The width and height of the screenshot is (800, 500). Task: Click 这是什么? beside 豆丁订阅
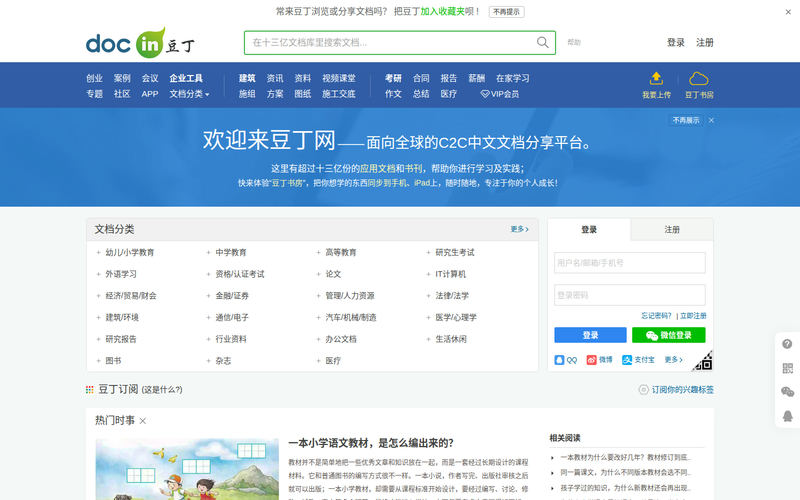pyautogui.click(x=162, y=390)
